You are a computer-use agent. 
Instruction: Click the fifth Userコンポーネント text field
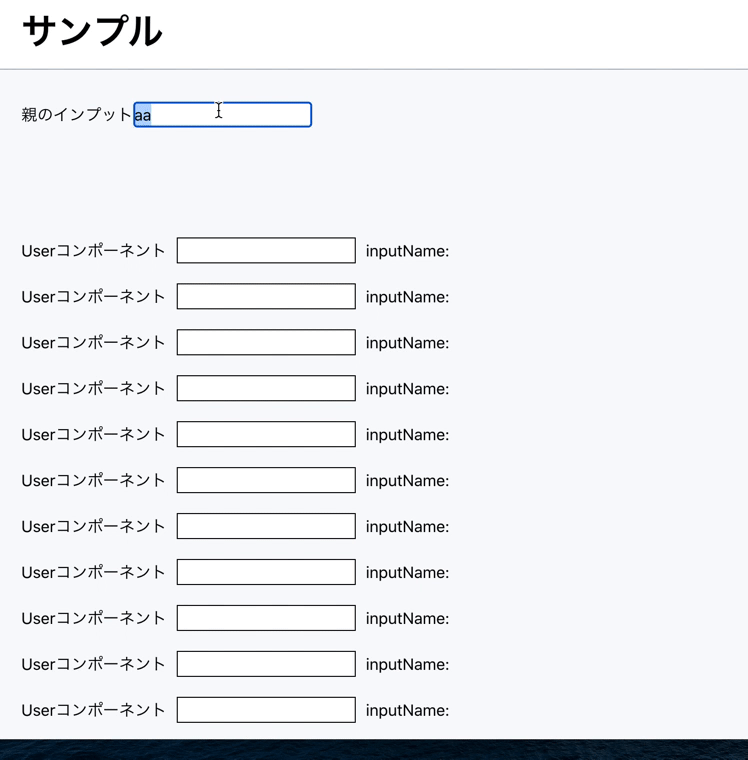pyautogui.click(x=266, y=434)
